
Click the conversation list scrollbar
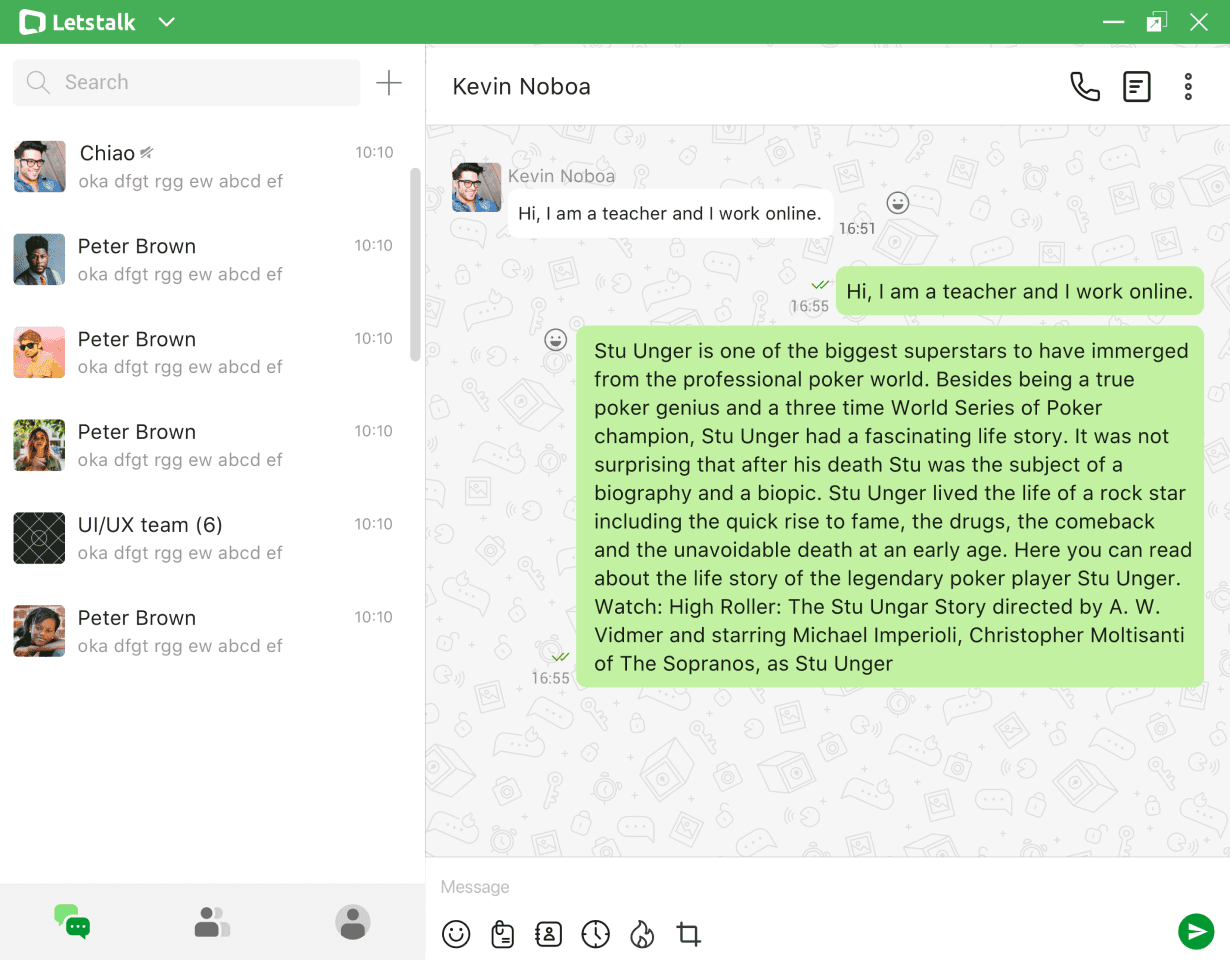click(415, 265)
